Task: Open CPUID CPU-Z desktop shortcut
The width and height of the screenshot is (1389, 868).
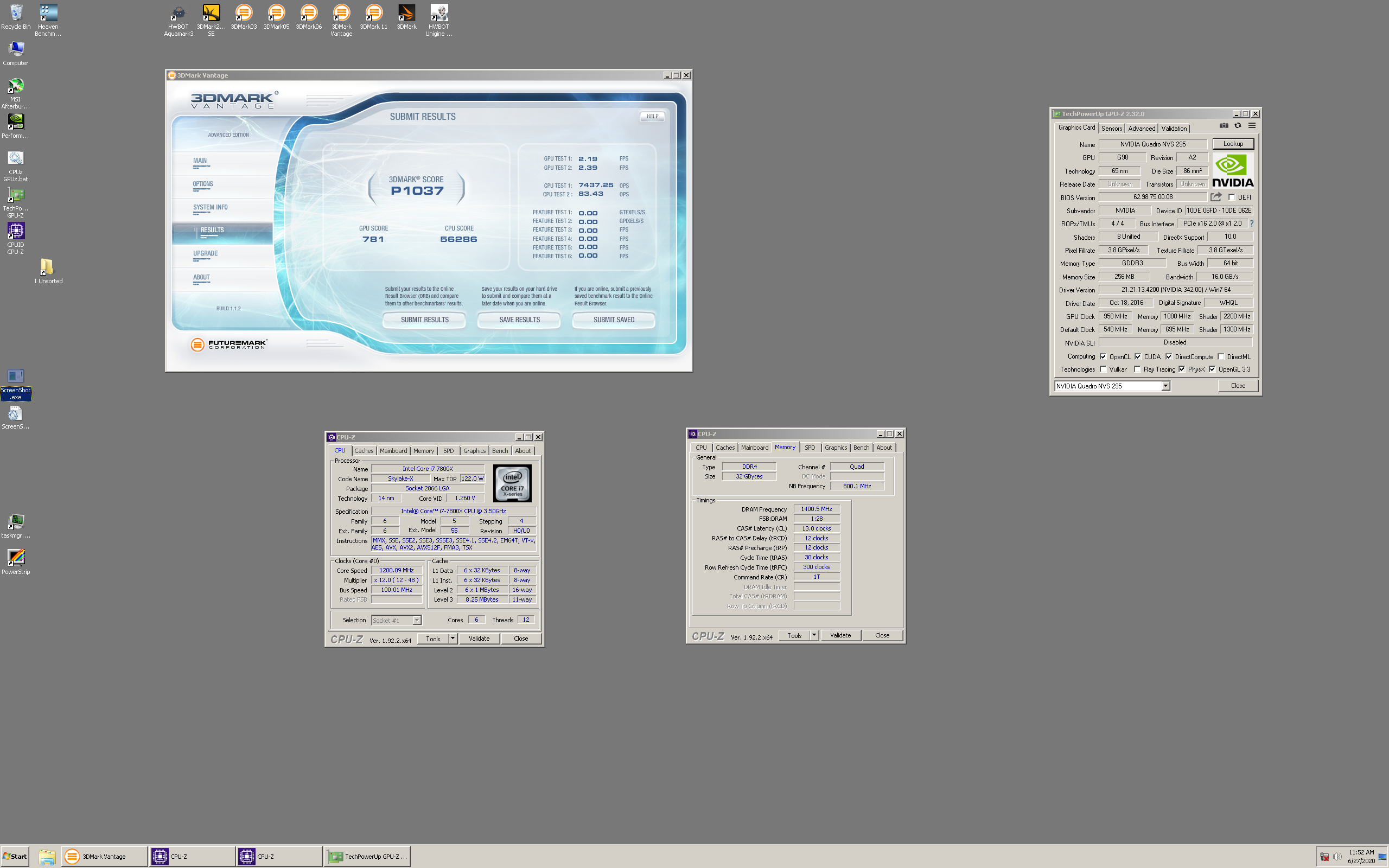Action: pyautogui.click(x=16, y=239)
